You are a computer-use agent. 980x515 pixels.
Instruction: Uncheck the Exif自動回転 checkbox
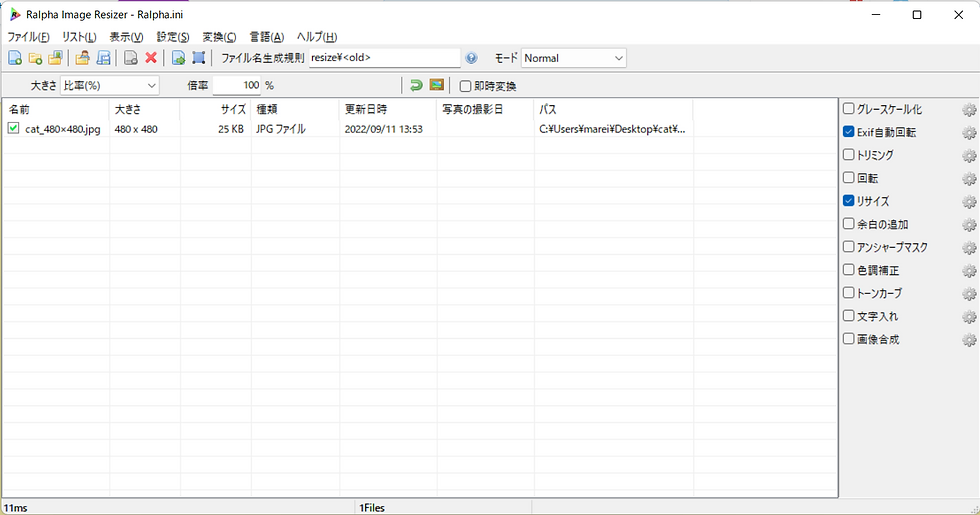coord(848,132)
